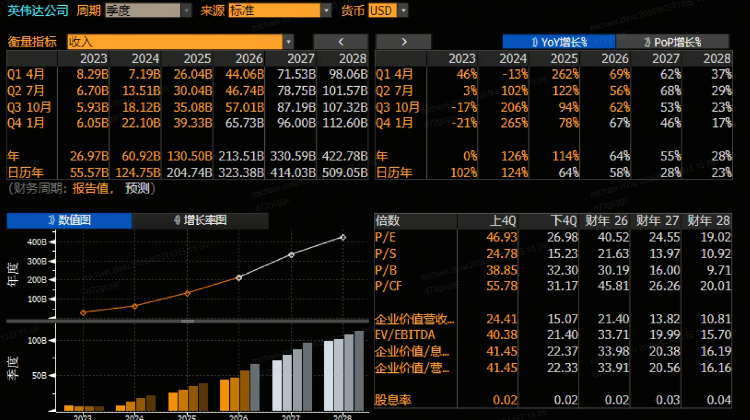
Task: Open the 衡量指标 dropdown showing 收入
Action: click(180, 42)
